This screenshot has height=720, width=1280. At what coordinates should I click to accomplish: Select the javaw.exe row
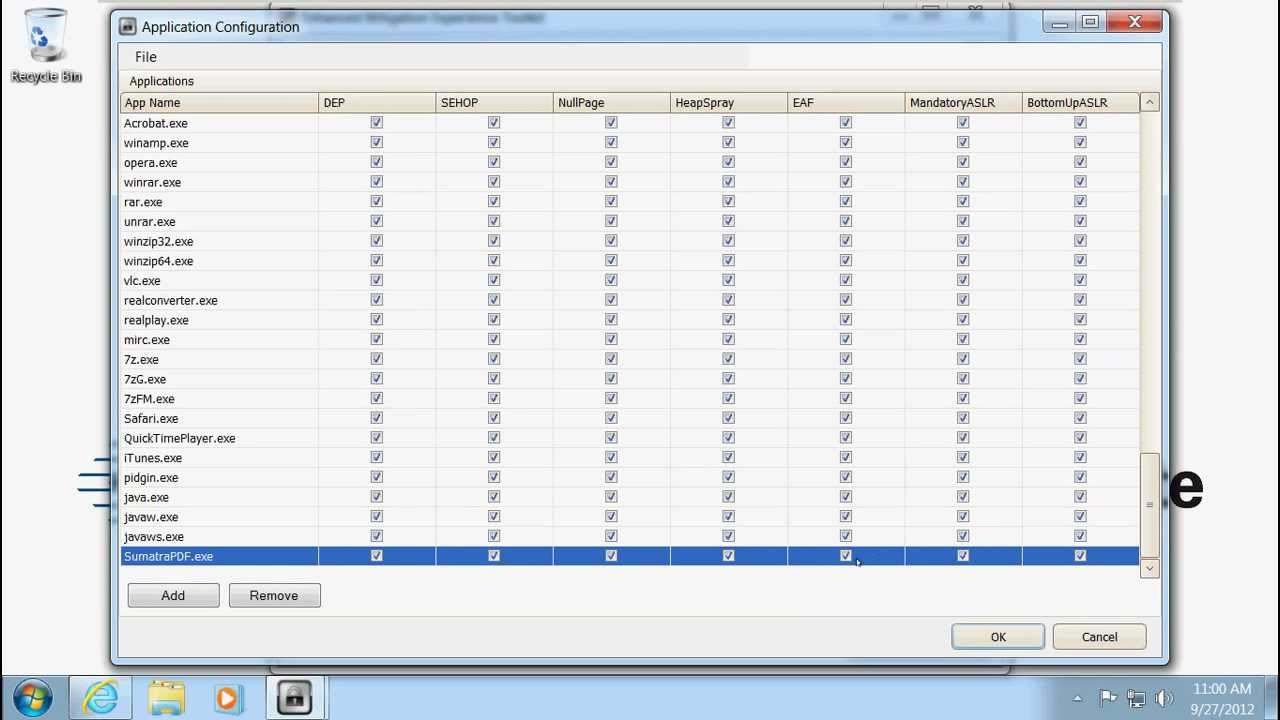pos(630,517)
